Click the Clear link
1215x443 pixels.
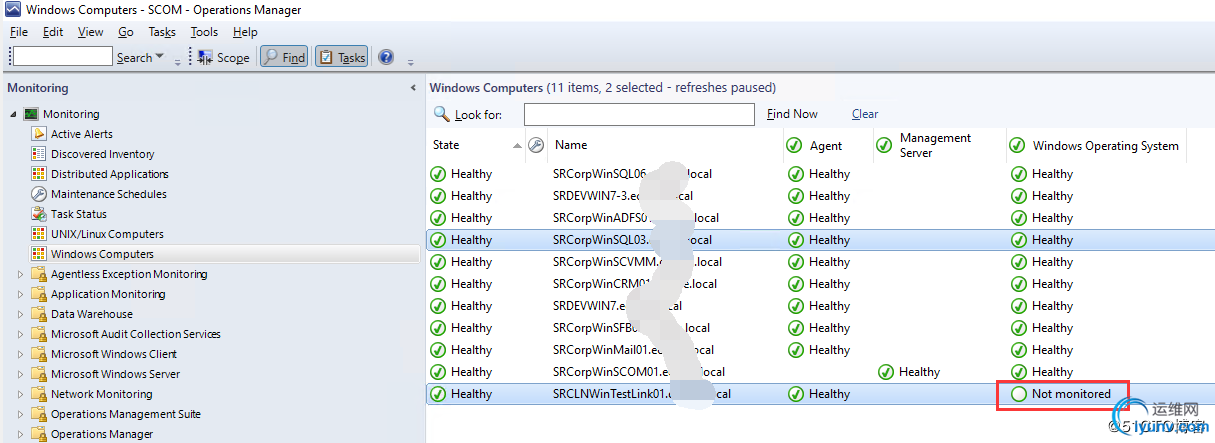865,114
